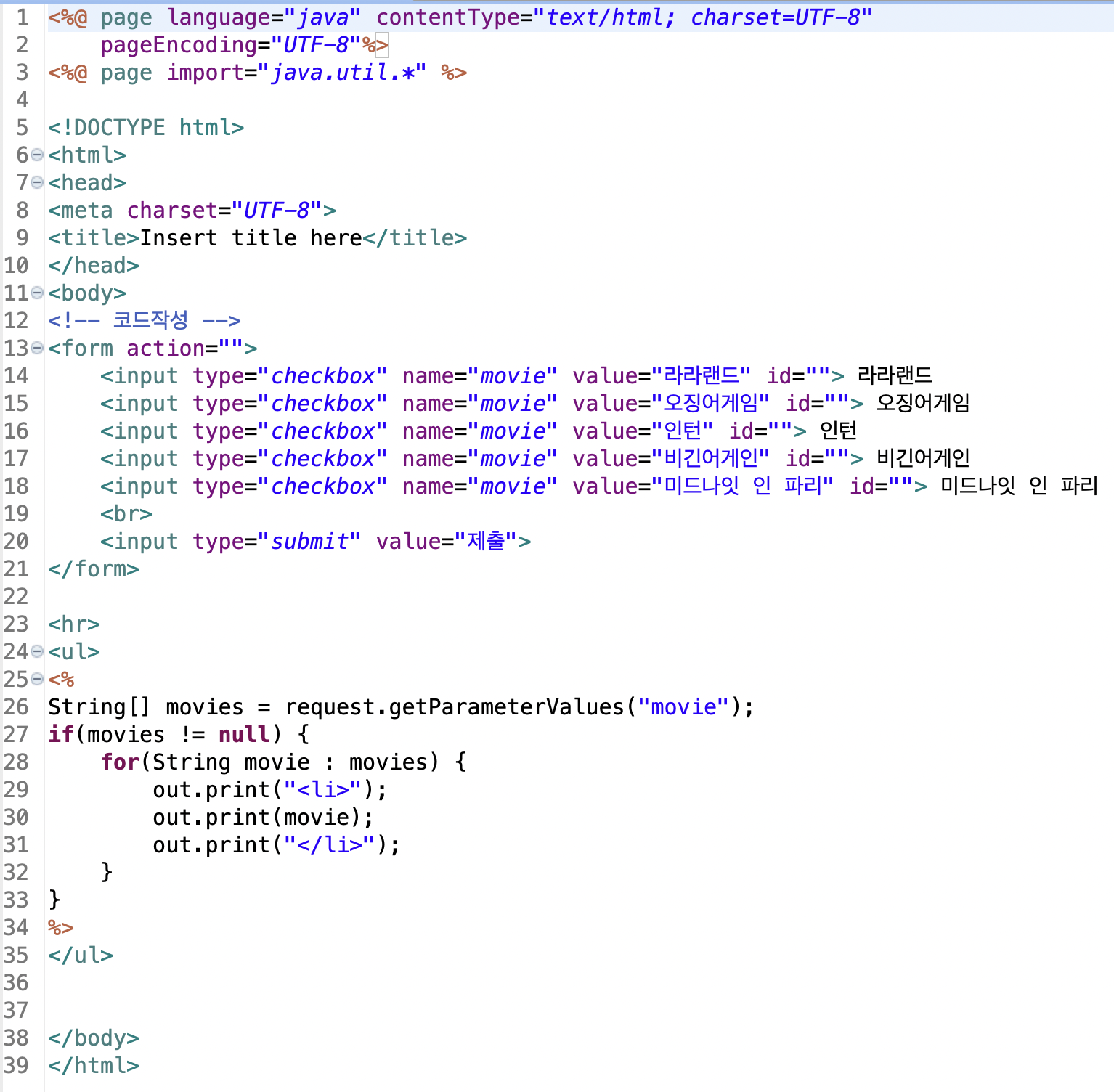Click the '코드작성' comment text
This screenshot has height=1092, width=1114.
coord(151,320)
